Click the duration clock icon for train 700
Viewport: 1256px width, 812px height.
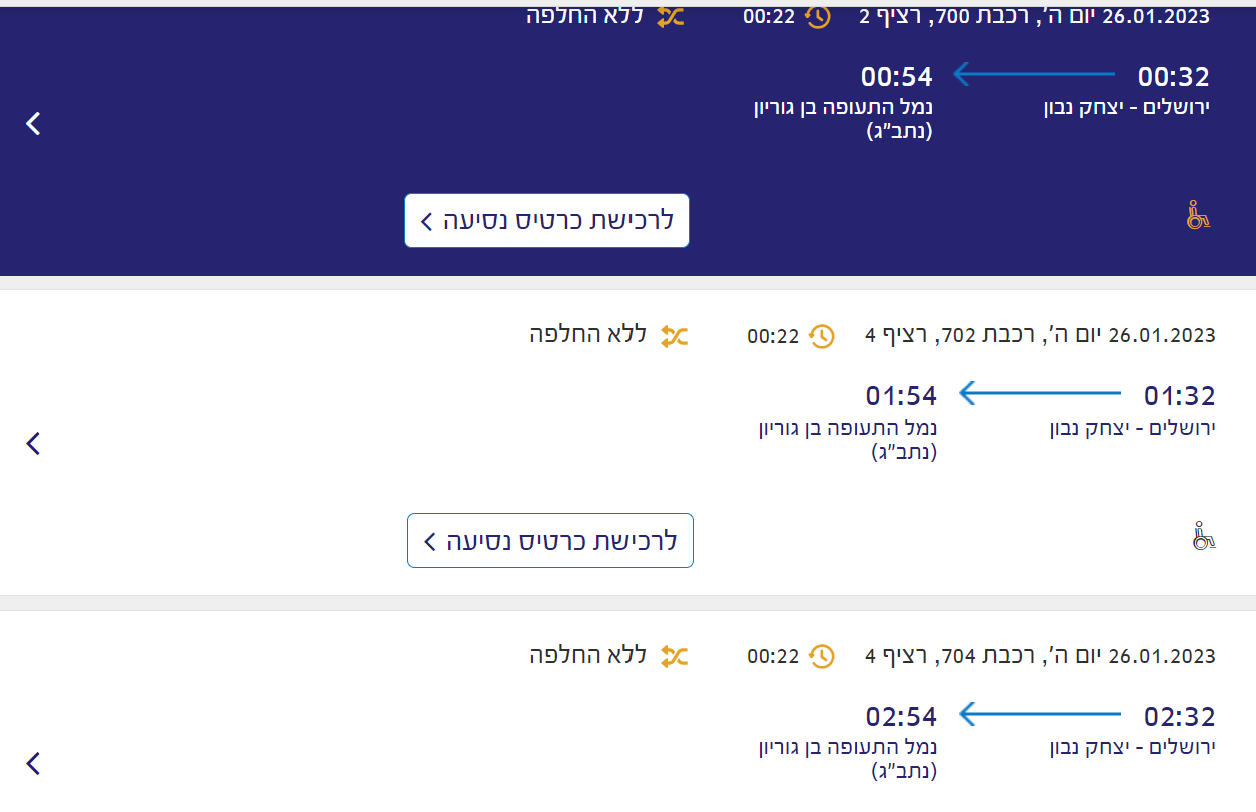818,17
